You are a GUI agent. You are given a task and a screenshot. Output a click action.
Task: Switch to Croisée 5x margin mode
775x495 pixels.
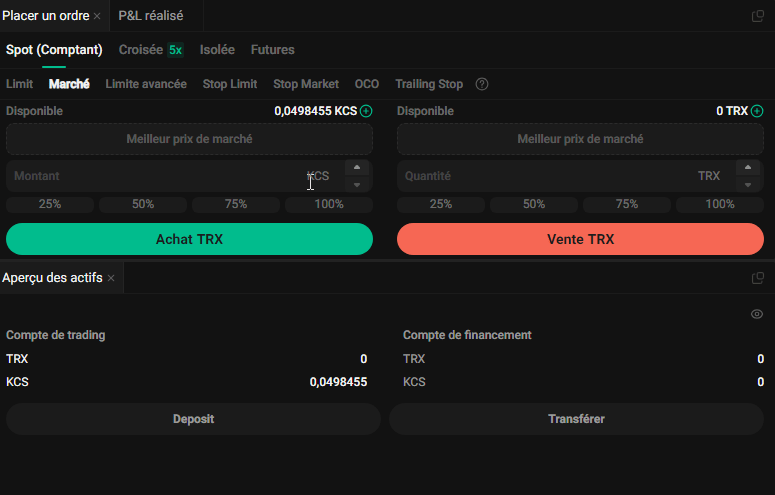tap(151, 50)
